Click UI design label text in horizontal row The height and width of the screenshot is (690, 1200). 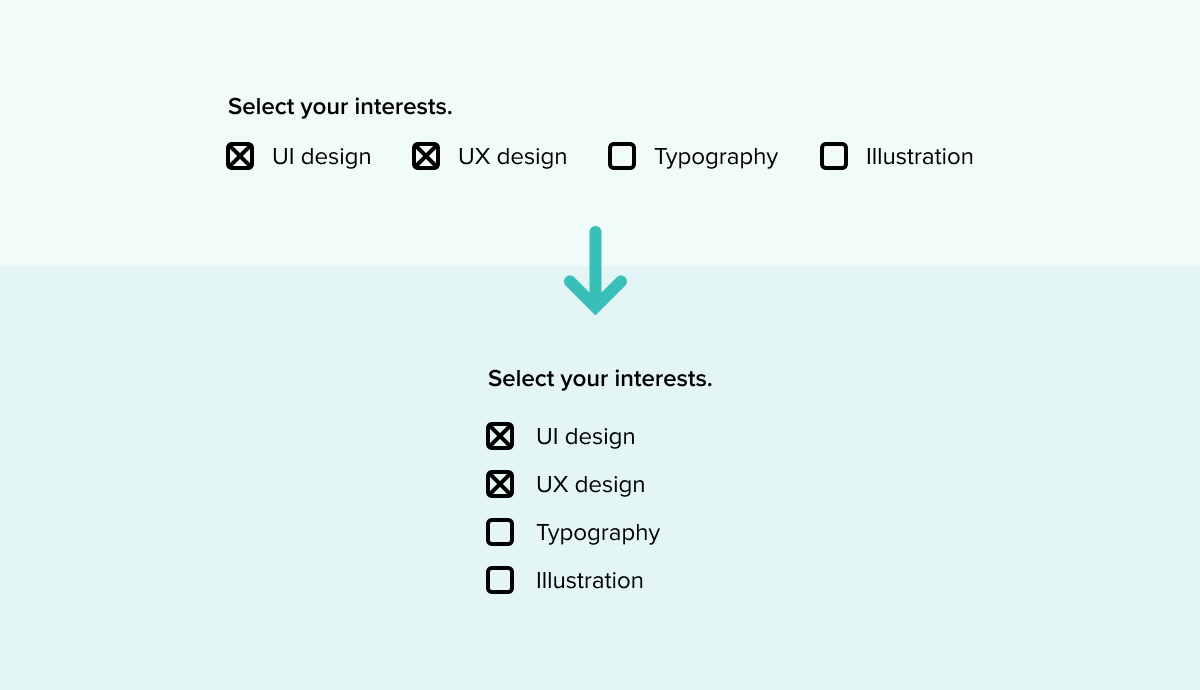321,157
